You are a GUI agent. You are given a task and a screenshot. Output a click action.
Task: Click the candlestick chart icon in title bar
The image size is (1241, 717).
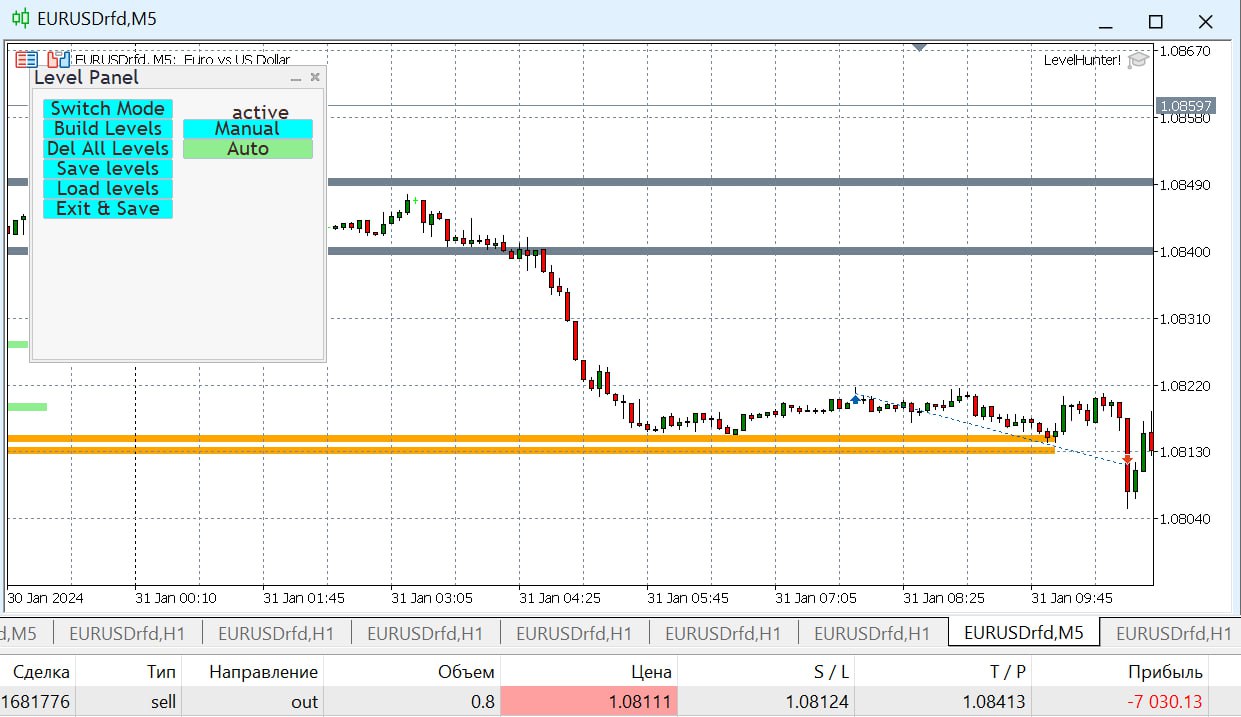[19, 19]
